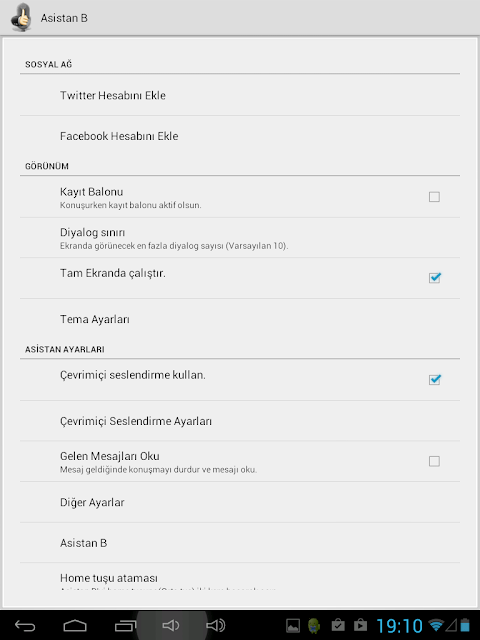This screenshot has height=640, width=480.
Task: Tap the home navigation icon
Action: tap(75, 625)
